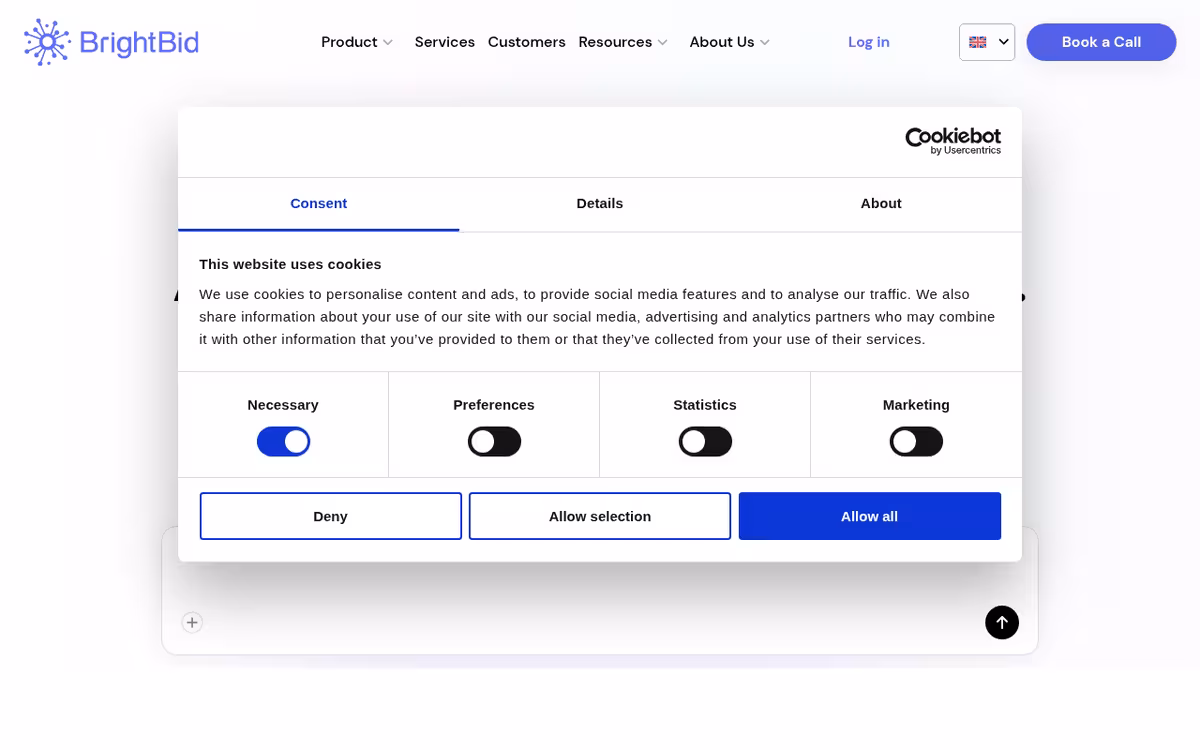Open the language selector with UK flag
1200x750 pixels.
pos(987,42)
